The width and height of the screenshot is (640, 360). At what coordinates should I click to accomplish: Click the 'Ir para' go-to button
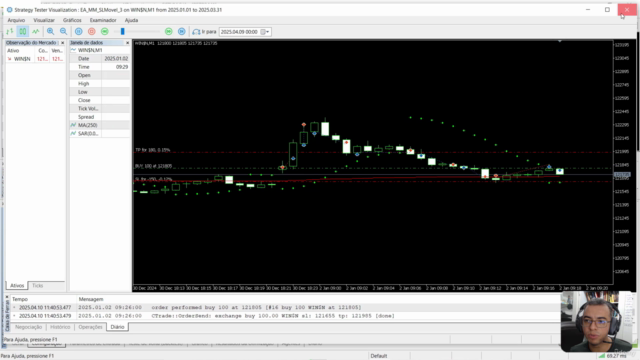tap(204, 31)
